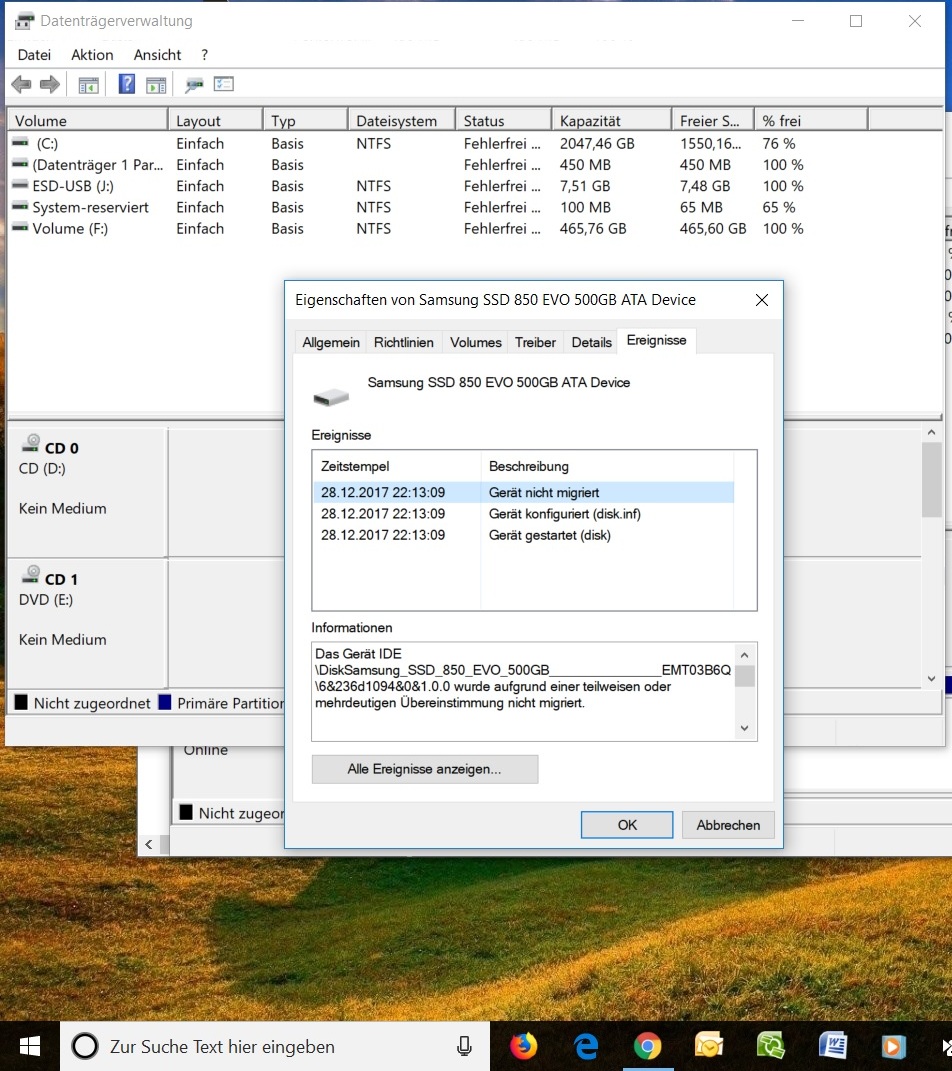
Task: Toggle the console tree pane toolbar icon
Action: [x=89, y=85]
